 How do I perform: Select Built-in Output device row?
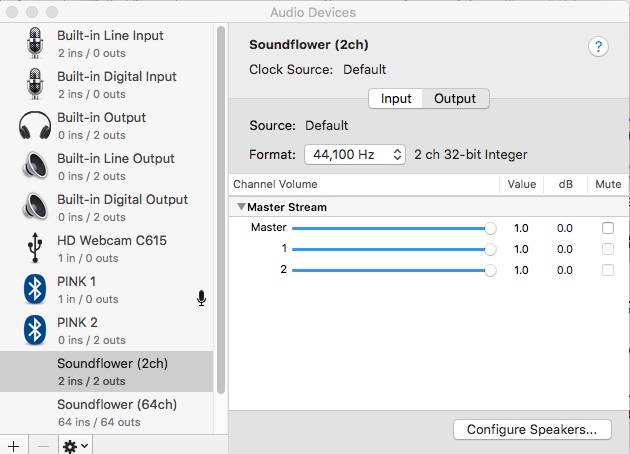(x=106, y=125)
